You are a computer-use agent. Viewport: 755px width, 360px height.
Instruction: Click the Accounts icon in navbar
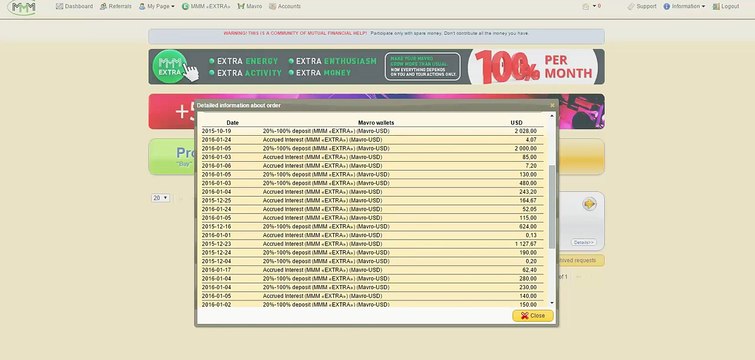(273, 6)
